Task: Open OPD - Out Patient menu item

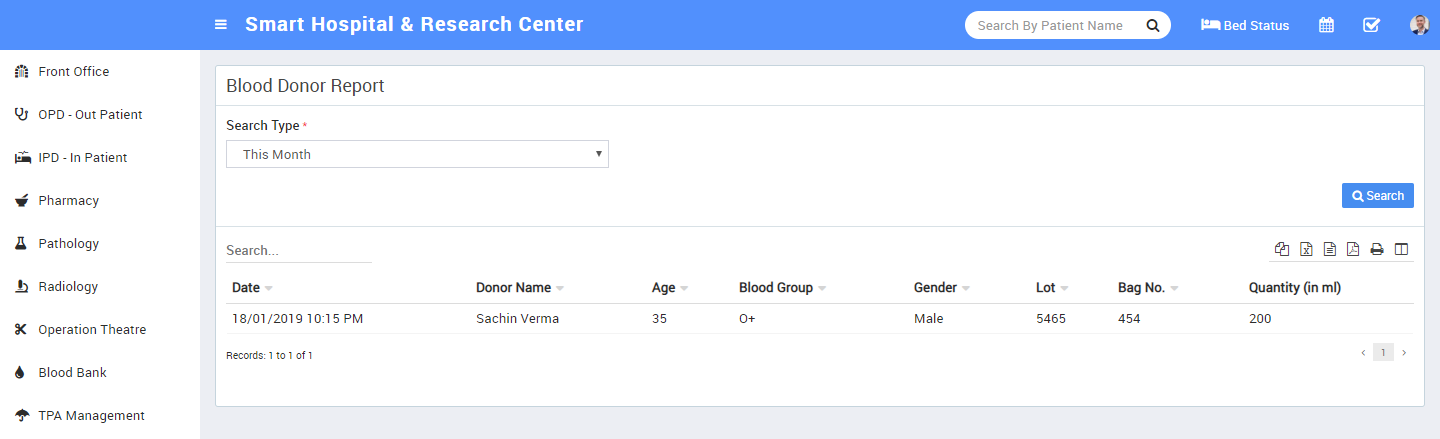Action: pos(90,114)
